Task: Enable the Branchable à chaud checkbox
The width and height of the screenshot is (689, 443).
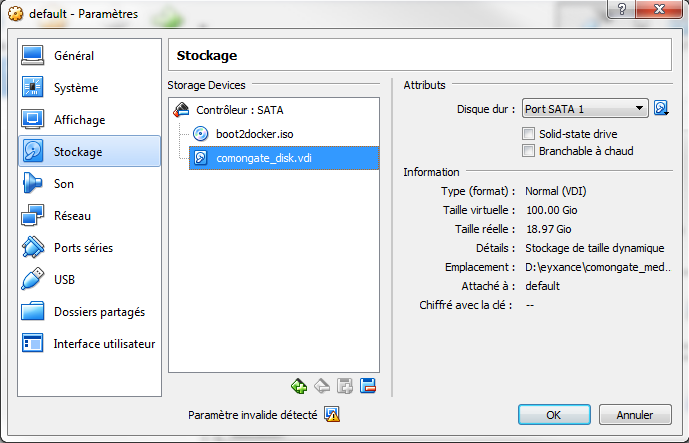Action: click(x=528, y=151)
